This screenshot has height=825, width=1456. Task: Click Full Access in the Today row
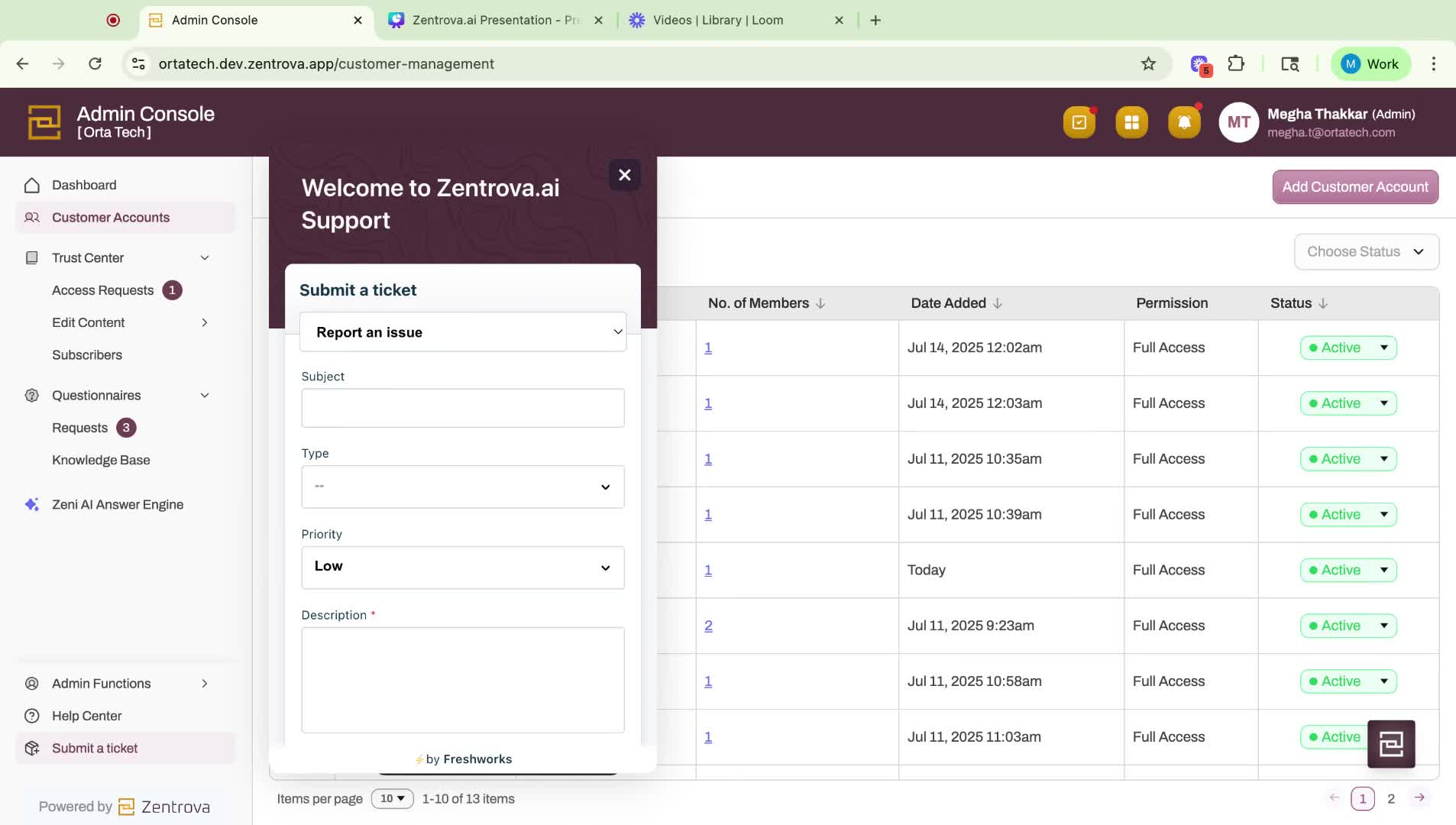click(x=1168, y=570)
